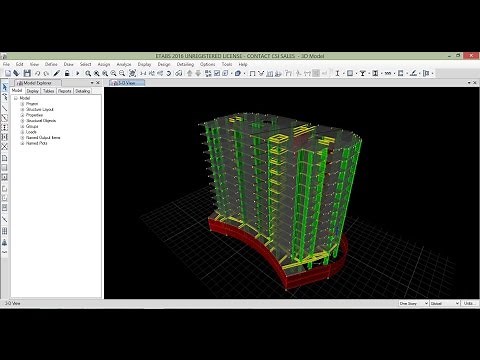Viewport: 480px width, 360px height.
Task: Expand the Project tree node
Action: tap(23, 104)
